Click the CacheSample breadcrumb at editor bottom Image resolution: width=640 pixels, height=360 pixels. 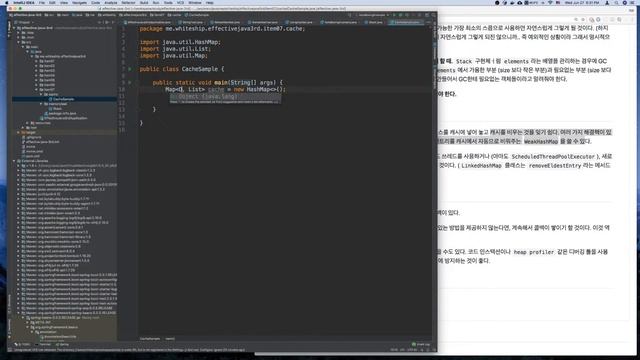pyautogui.click(x=150, y=339)
